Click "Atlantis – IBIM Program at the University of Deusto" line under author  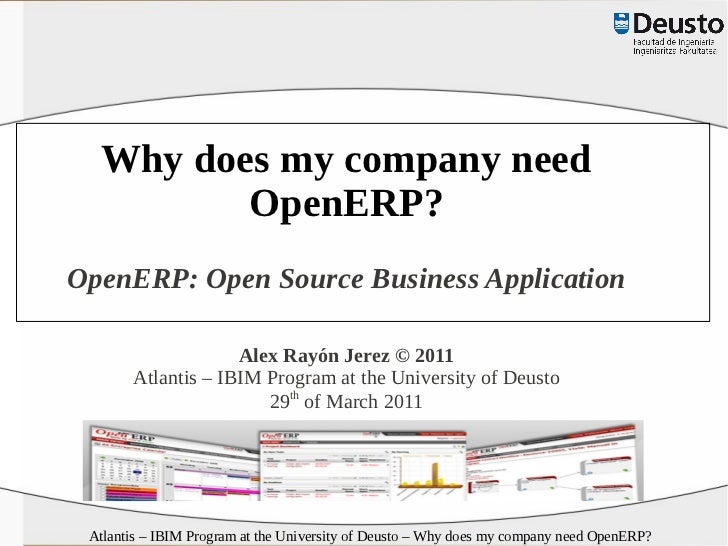coord(346,378)
